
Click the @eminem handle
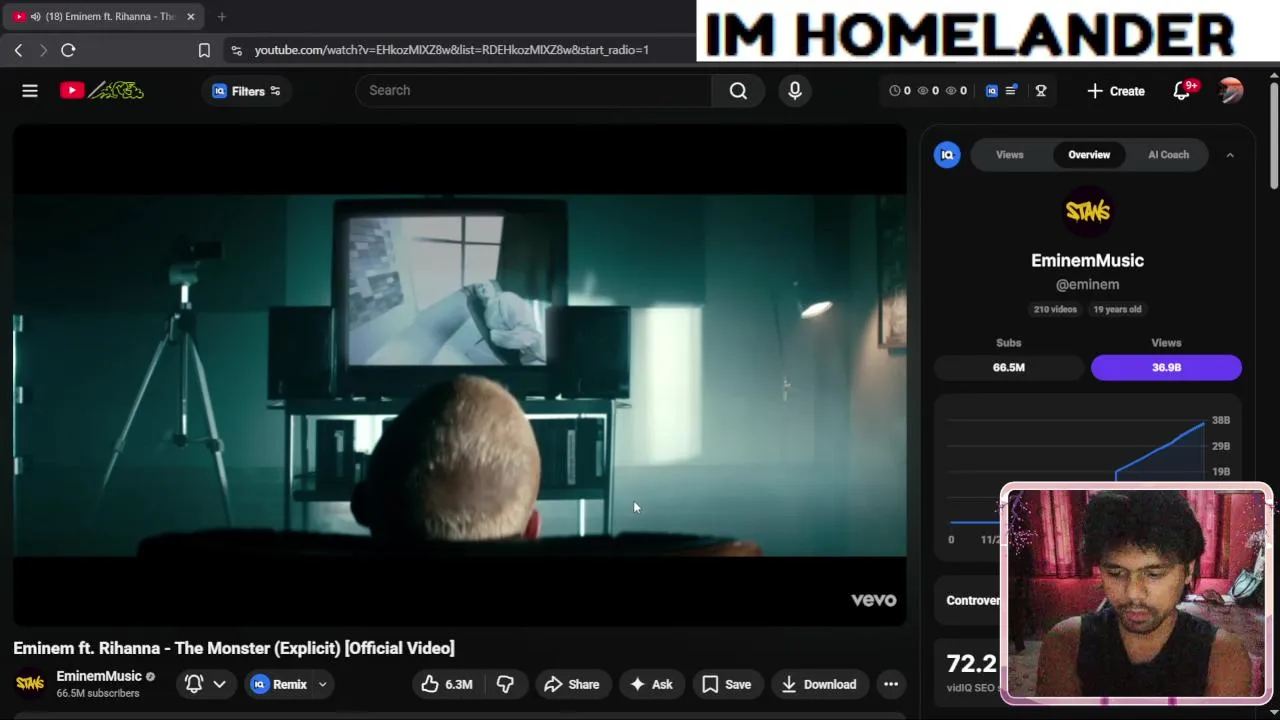tap(1088, 285)
